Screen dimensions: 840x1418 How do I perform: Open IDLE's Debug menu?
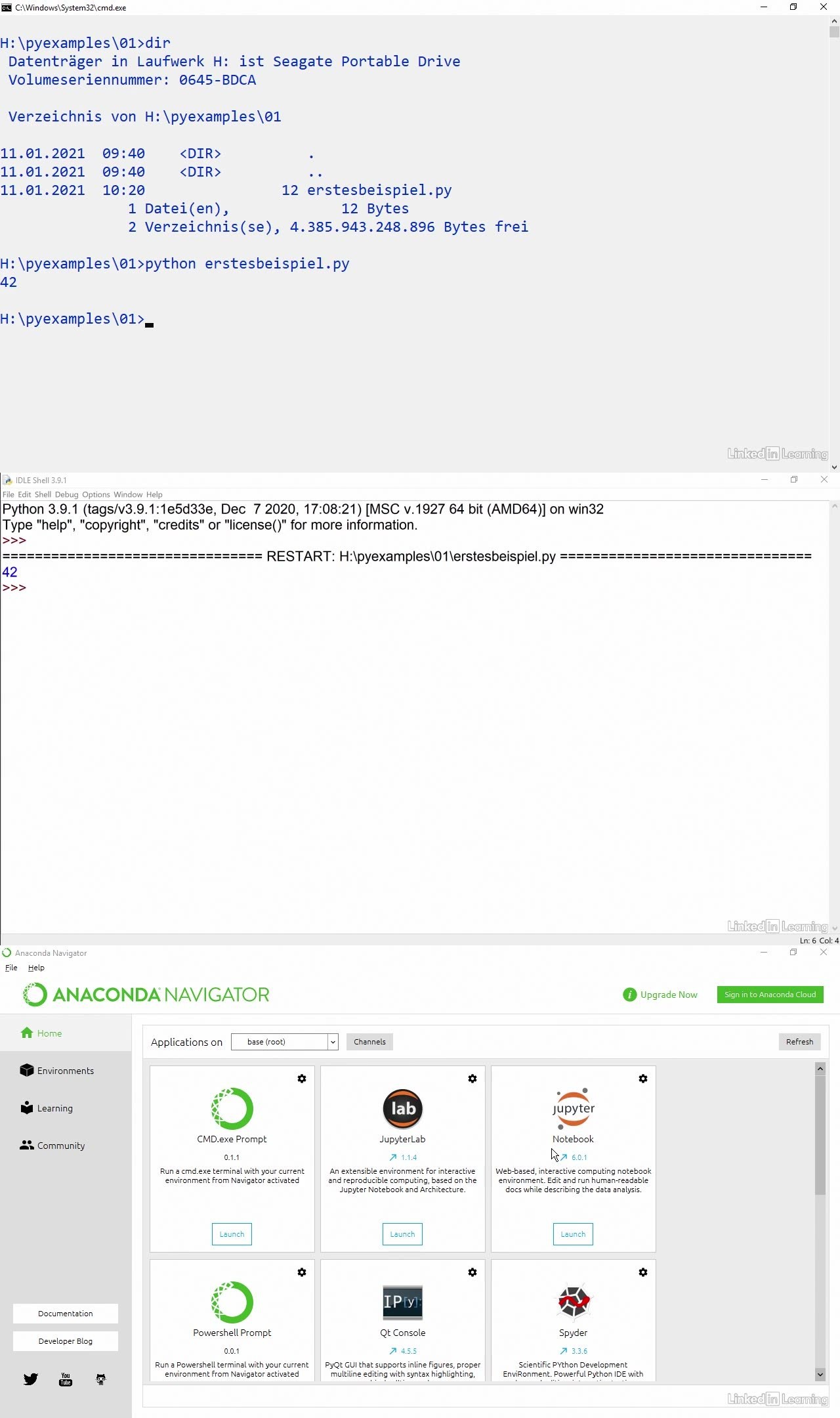(66, 494)
